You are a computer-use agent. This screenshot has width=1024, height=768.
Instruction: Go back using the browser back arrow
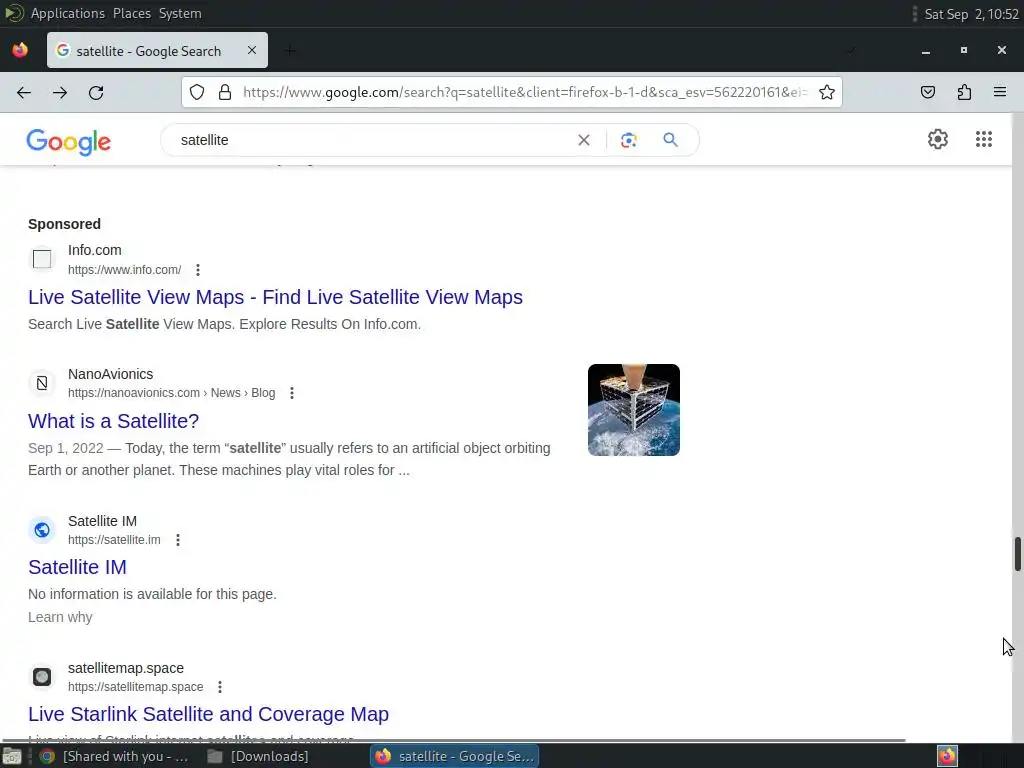24,93
